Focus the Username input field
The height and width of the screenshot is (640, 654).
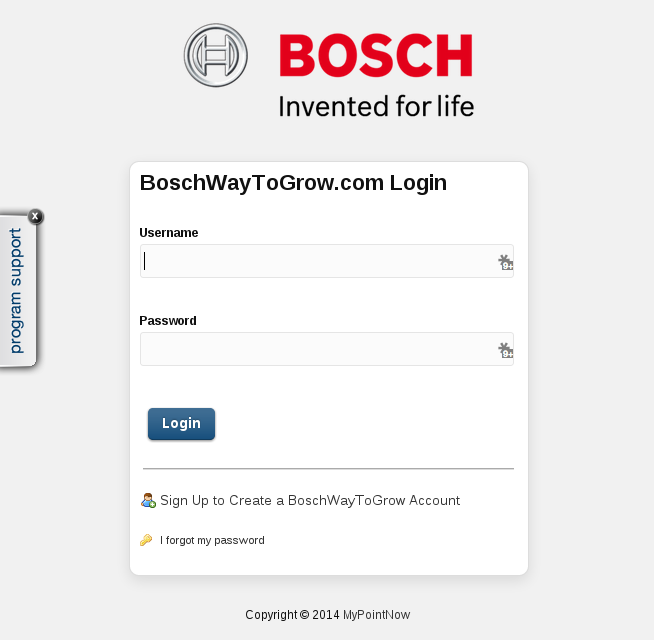pyautogui.click(x=327, y=261)
